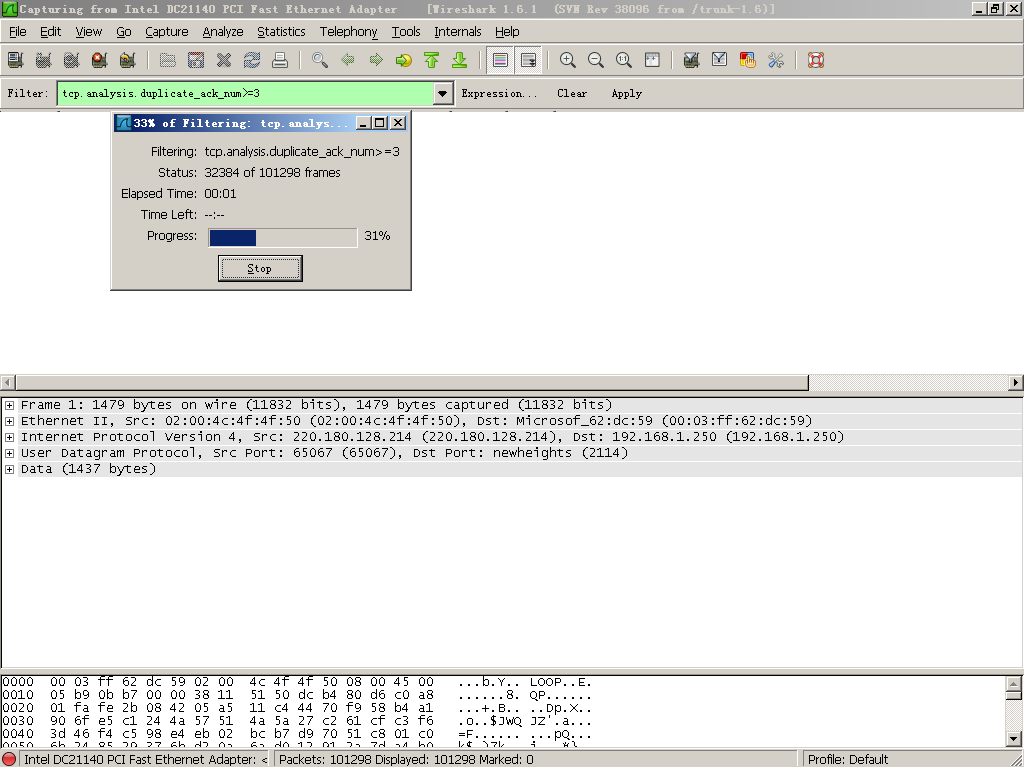Open the Analyze menu
The width and height of the screenshot is (1024, 768).
tap(223, 31)
